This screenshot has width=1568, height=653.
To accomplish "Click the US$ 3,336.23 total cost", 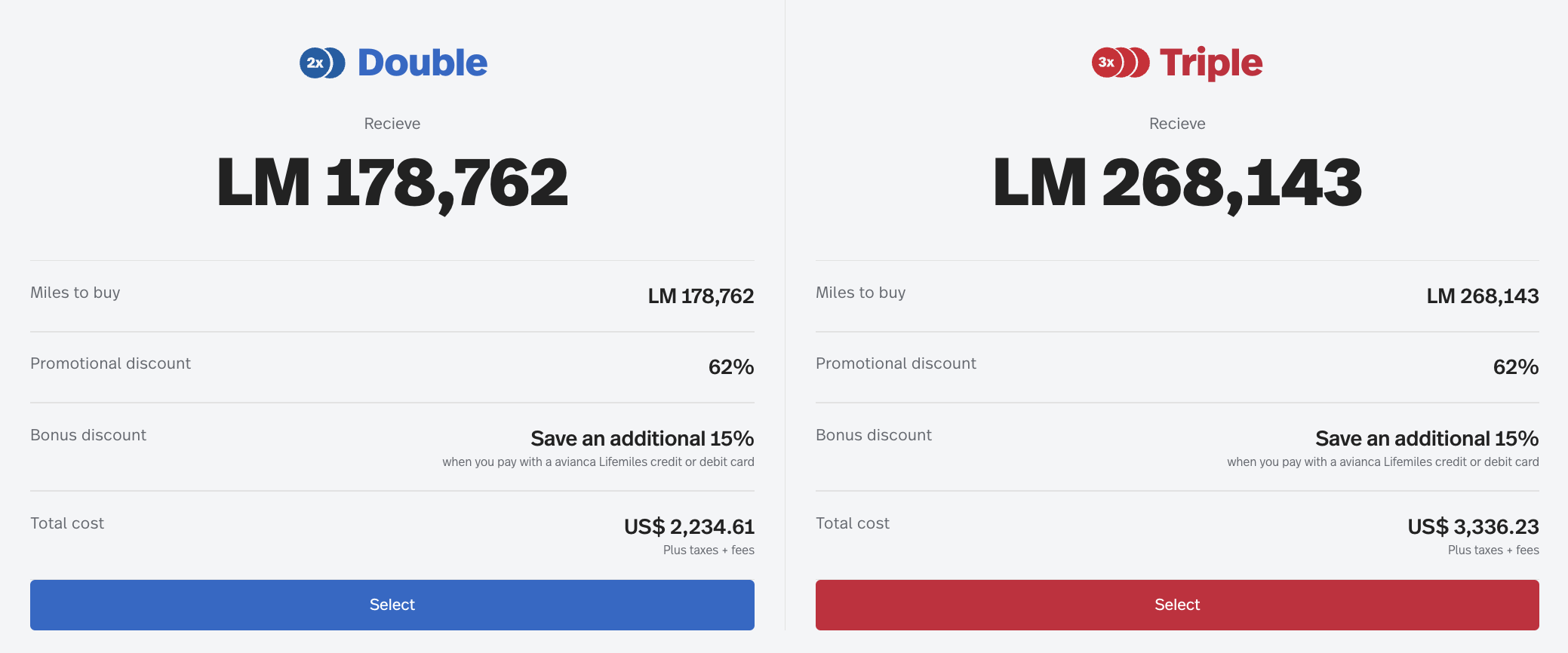I will tap(1473, 526).
